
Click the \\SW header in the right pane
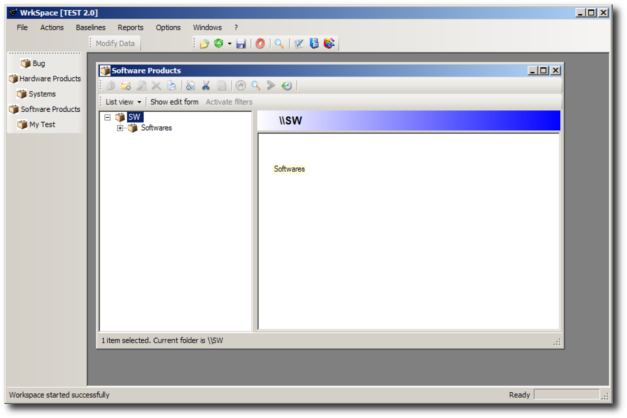[290, 120]
